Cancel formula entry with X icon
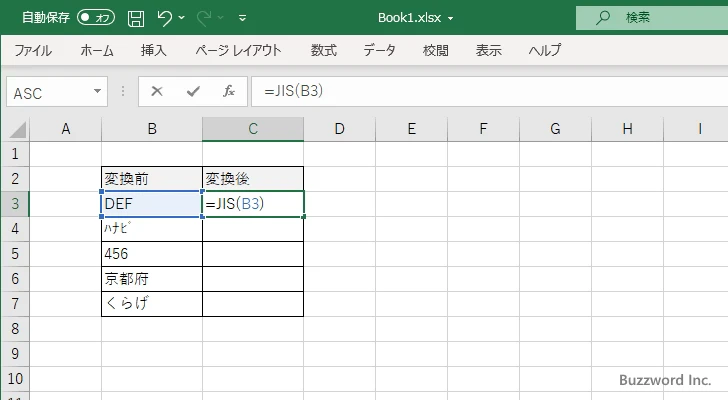 click(x=157, y=91)
